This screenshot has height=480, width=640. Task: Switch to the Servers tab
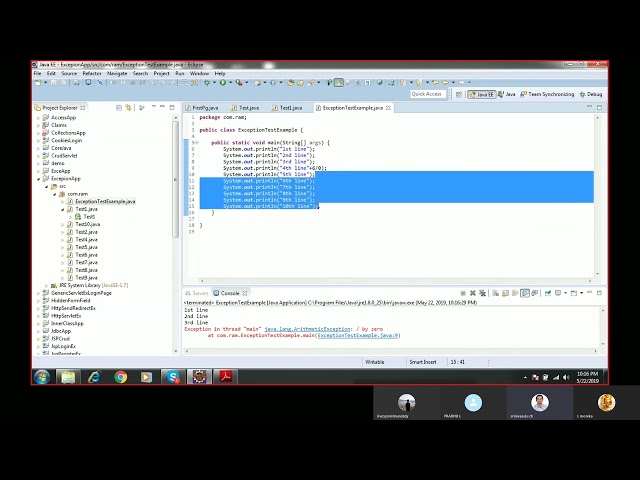coord(197,293)
